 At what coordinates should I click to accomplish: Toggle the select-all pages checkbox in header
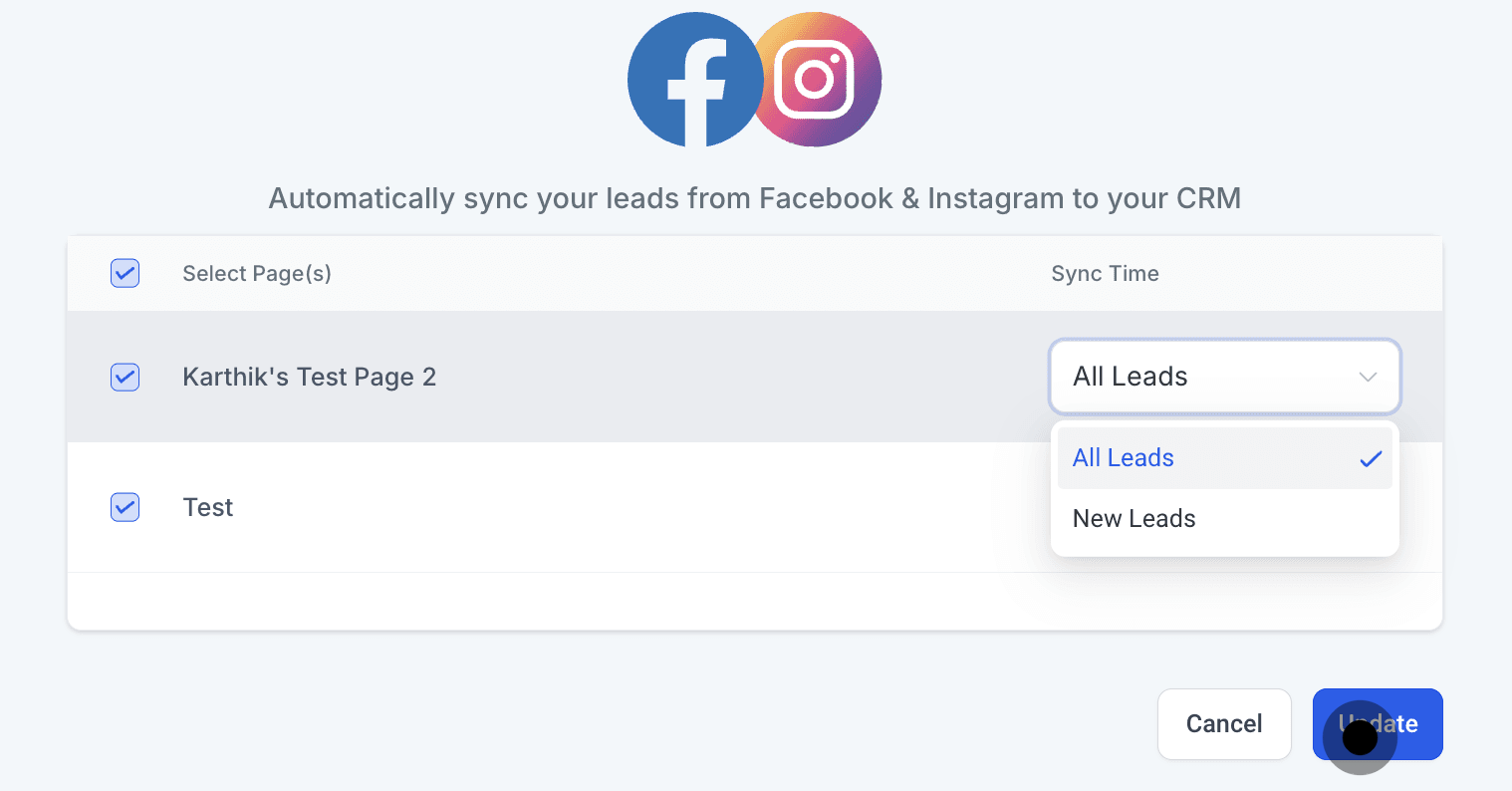125,273
